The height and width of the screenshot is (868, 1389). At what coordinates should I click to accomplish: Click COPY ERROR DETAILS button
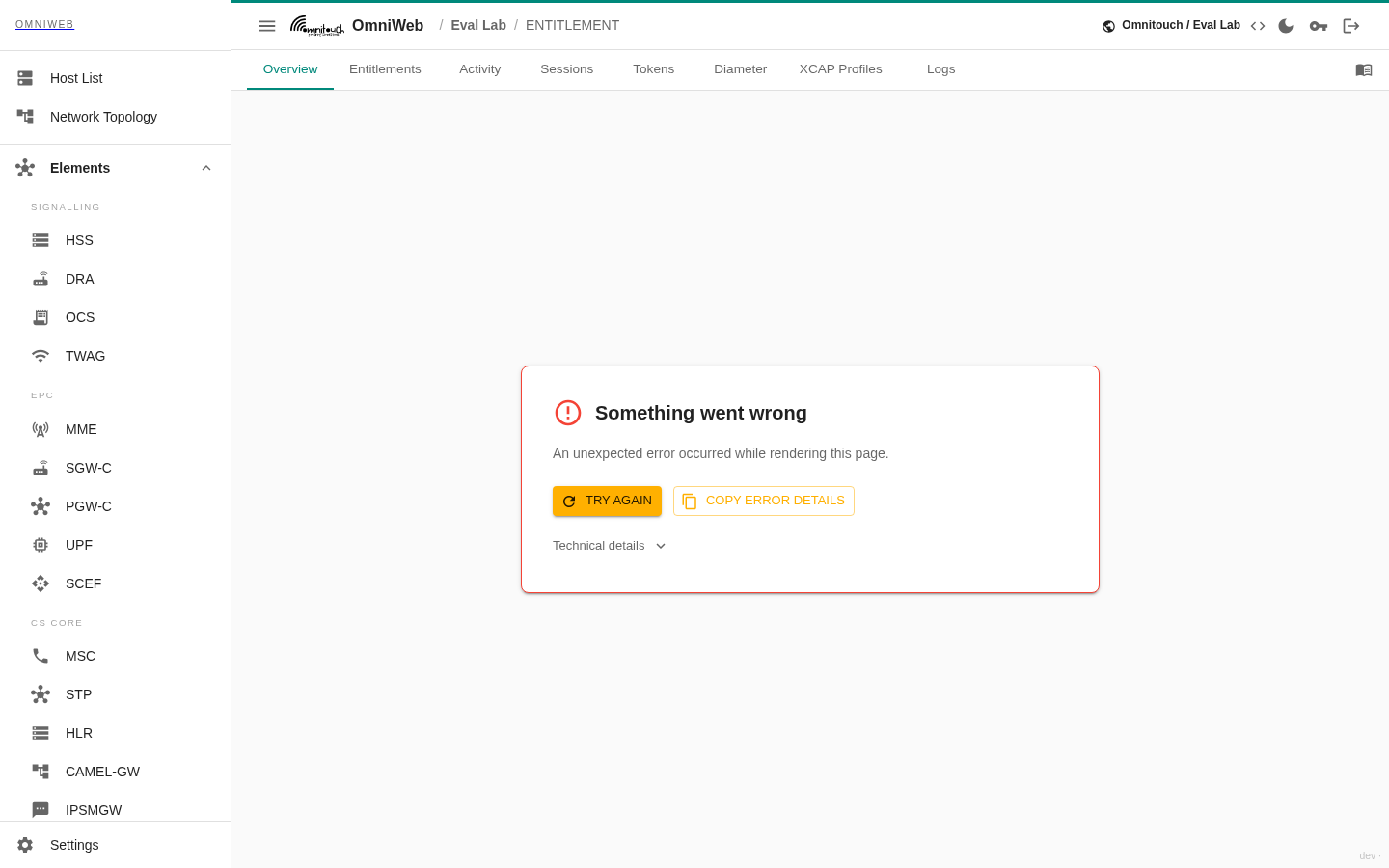(x=764, y=502)
